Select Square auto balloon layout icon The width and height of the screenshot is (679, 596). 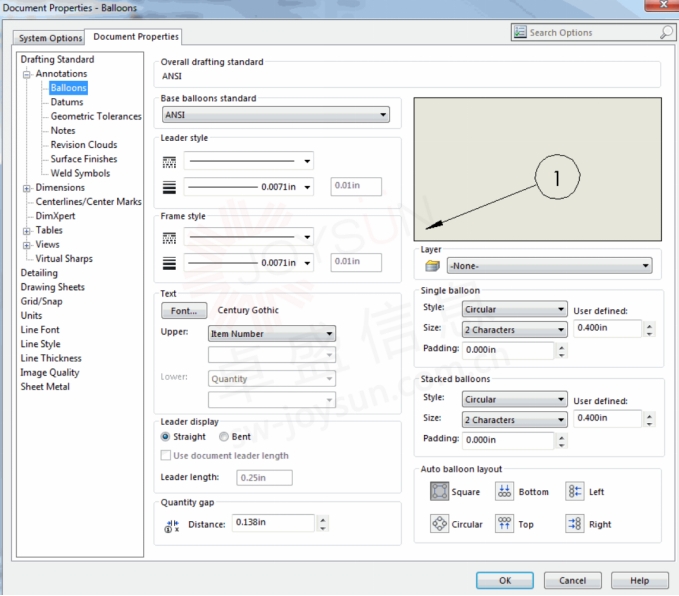[x=439, y=491]
